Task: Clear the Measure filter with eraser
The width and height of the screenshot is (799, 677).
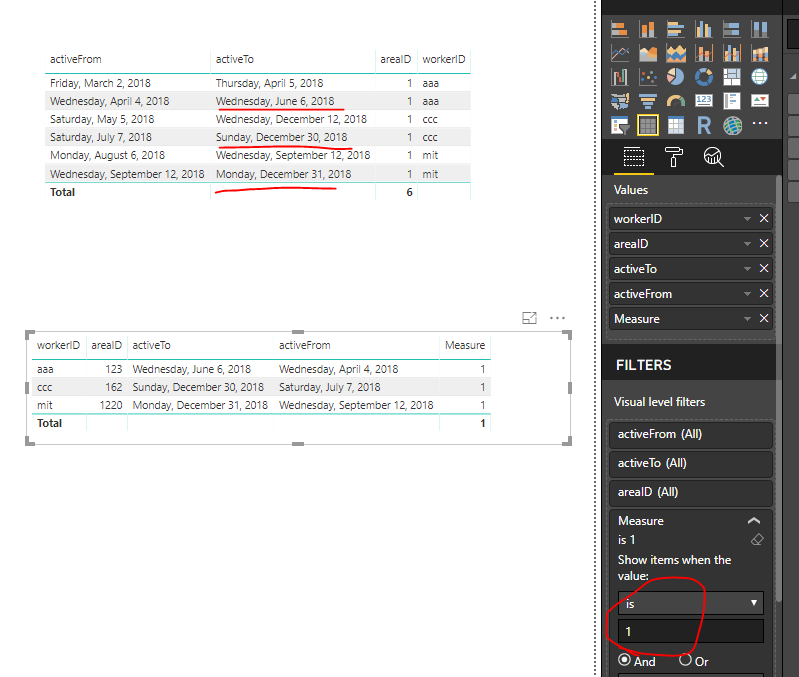Action: click(x=757, y=539)
